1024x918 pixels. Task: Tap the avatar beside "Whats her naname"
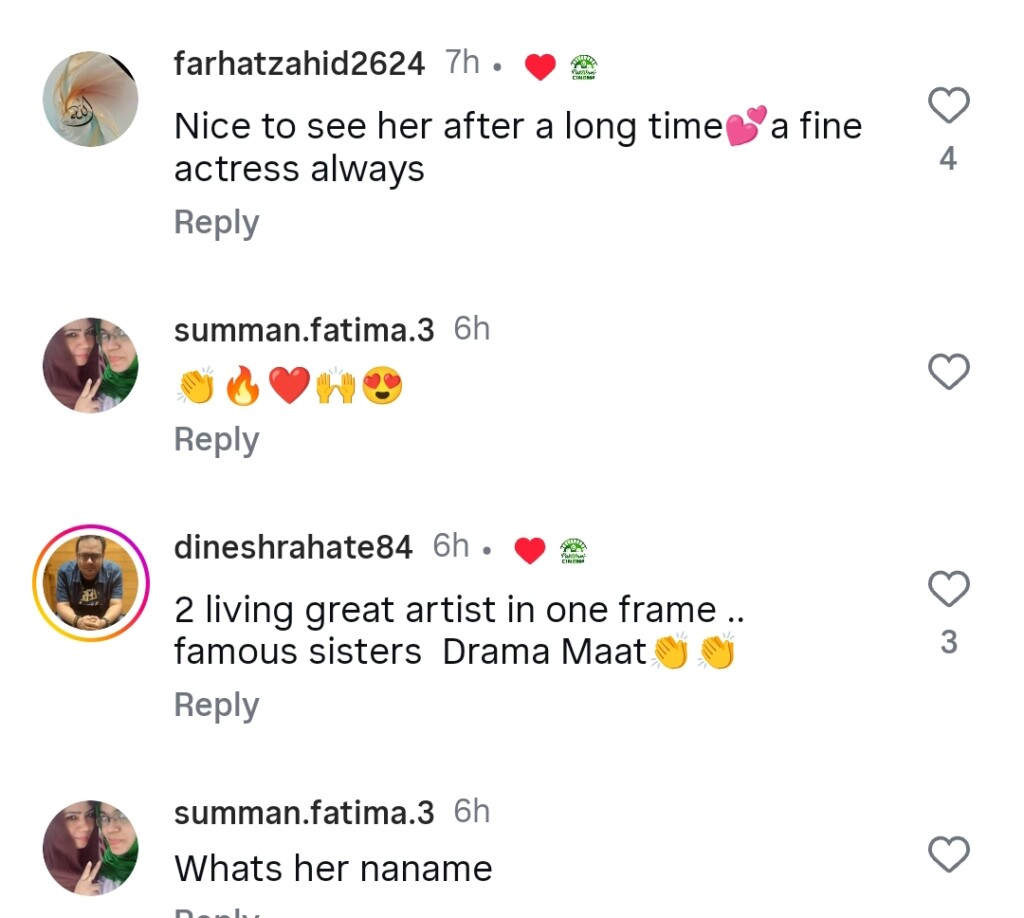click(x=90, y=848)
